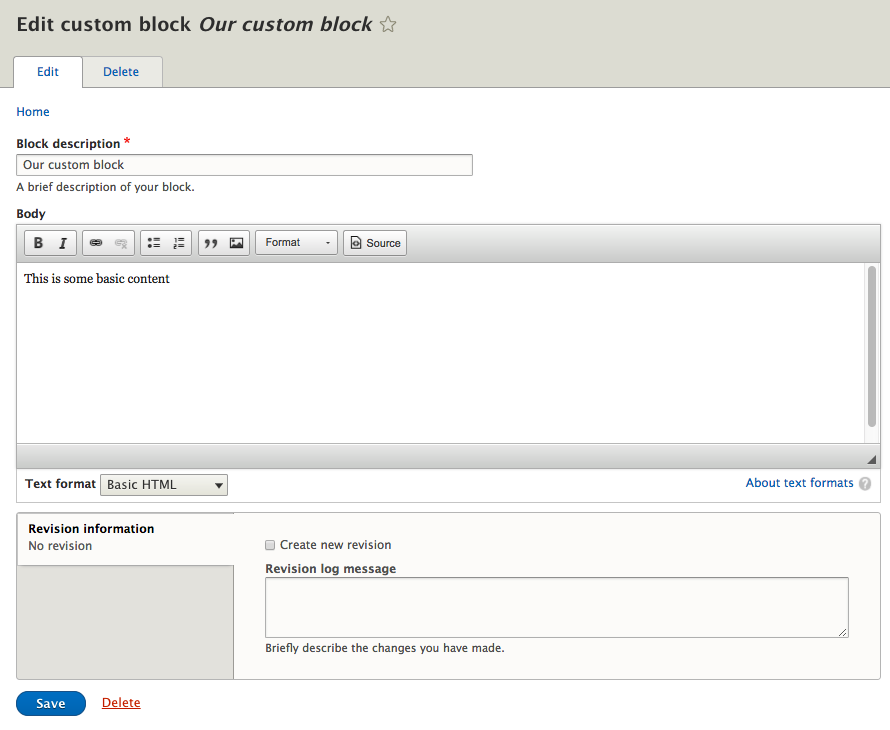Image resolution: width=890 pixels, height=730 pixels.
Task: Follow the Home breadcrumb link
Action: (33, 112)
